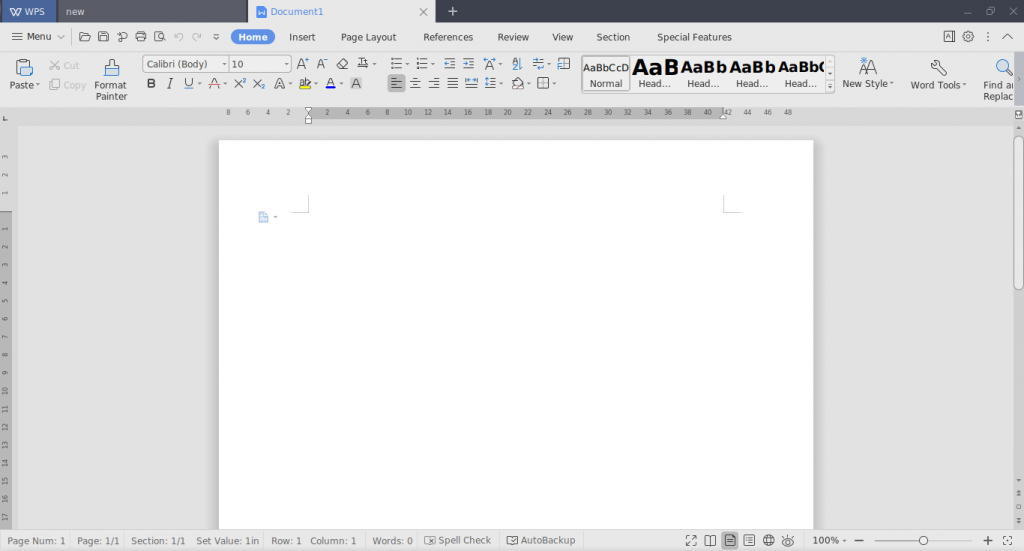Click the Paste clipboard icon
Viewport: 1024px width, 551px height.
pyautogui.click(x=24, y=67)
